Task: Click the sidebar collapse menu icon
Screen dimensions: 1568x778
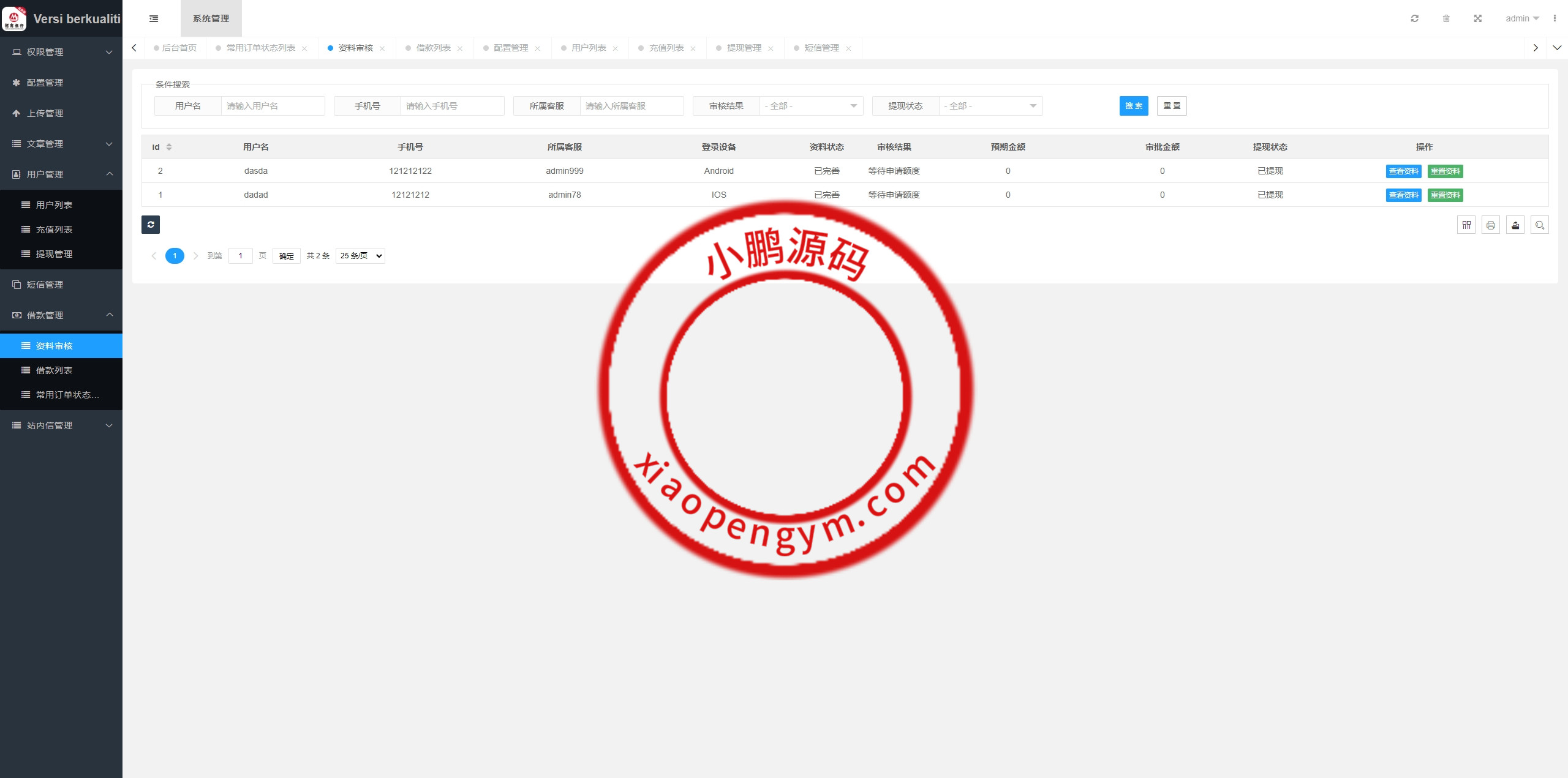Action: coord(154,18)
